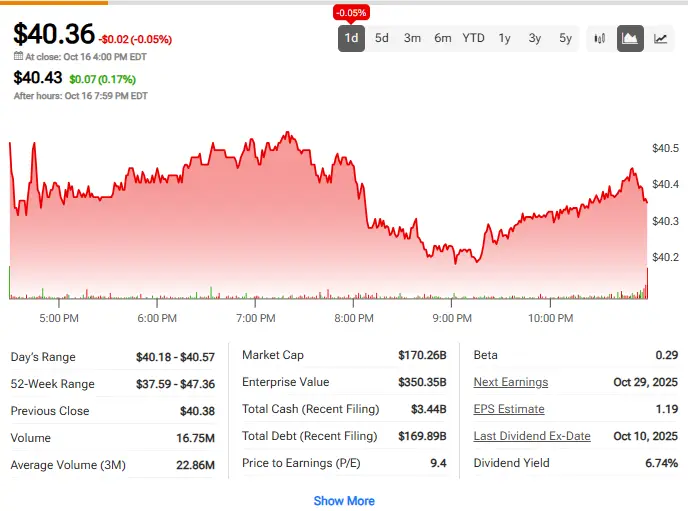Select the area (mountain) chart icon
This screenshot has width=688, height=511.
tap(630, 39)
